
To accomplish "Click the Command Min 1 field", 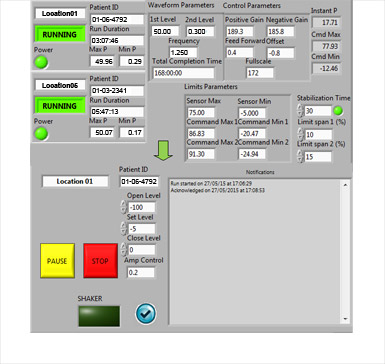I will coord(252,133).
